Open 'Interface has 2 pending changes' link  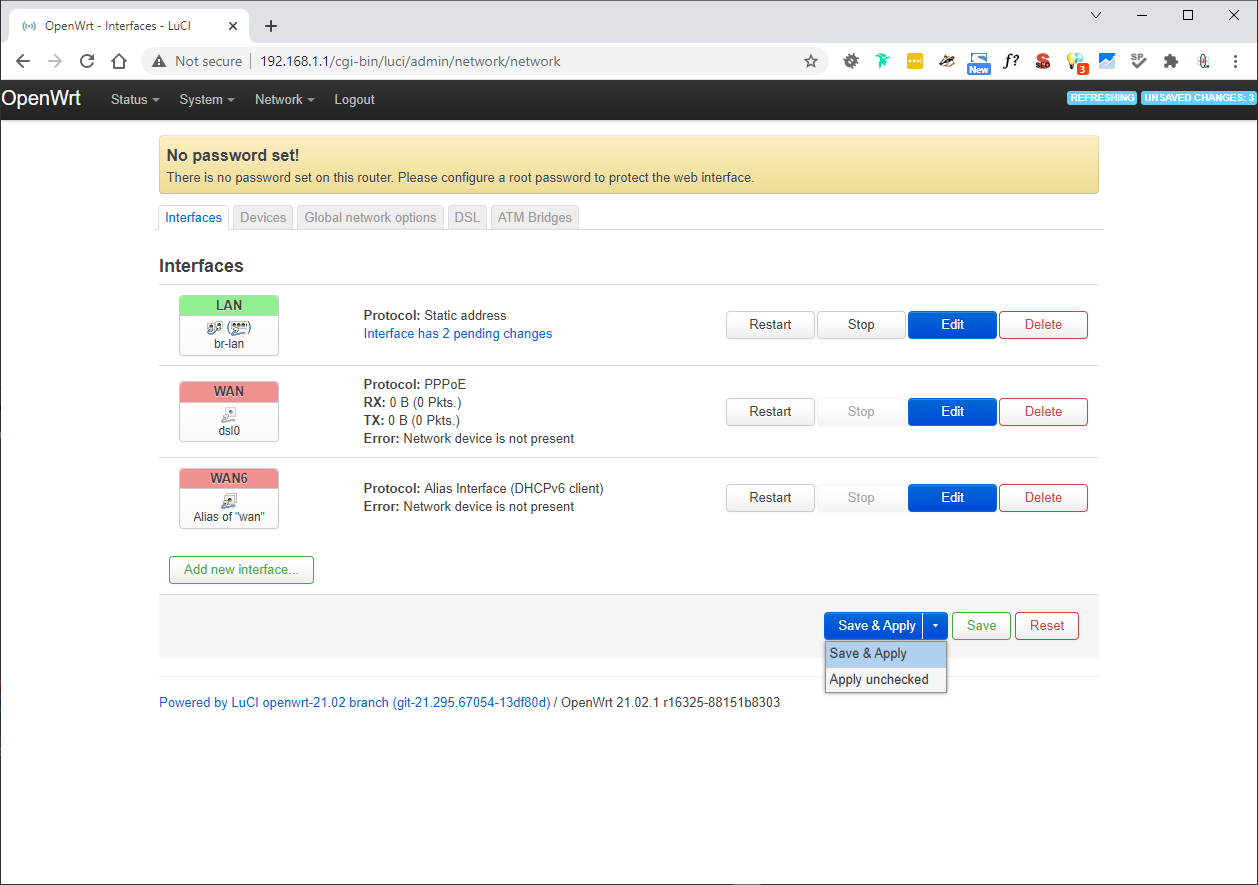coord(458,334)
